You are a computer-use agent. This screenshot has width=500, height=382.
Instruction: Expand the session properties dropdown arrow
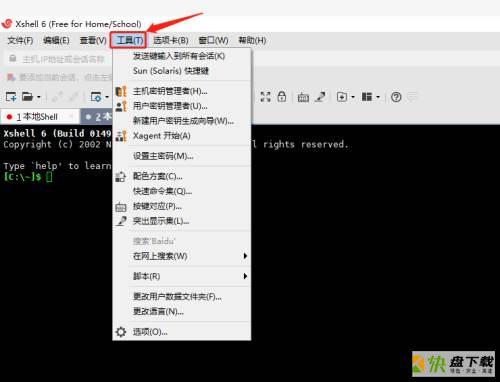pos(107,97)
